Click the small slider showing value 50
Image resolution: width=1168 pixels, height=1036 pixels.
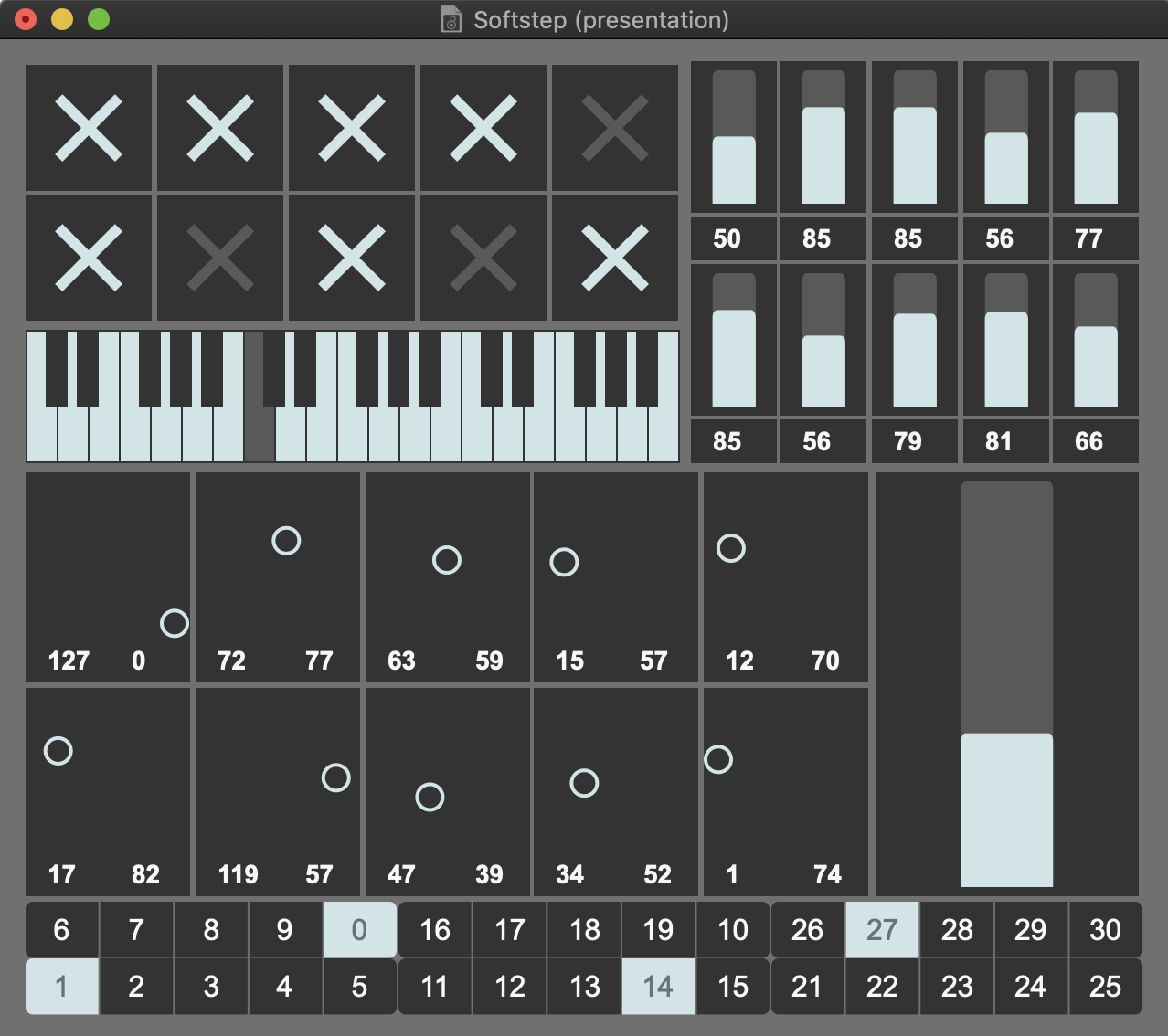click(734, 138)
